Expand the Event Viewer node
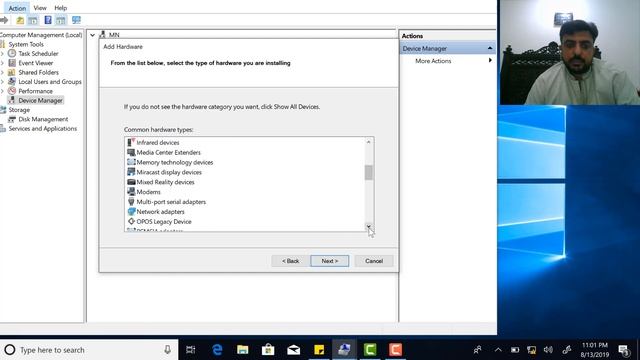Viewport: 640px width, 360px height. 2,63
